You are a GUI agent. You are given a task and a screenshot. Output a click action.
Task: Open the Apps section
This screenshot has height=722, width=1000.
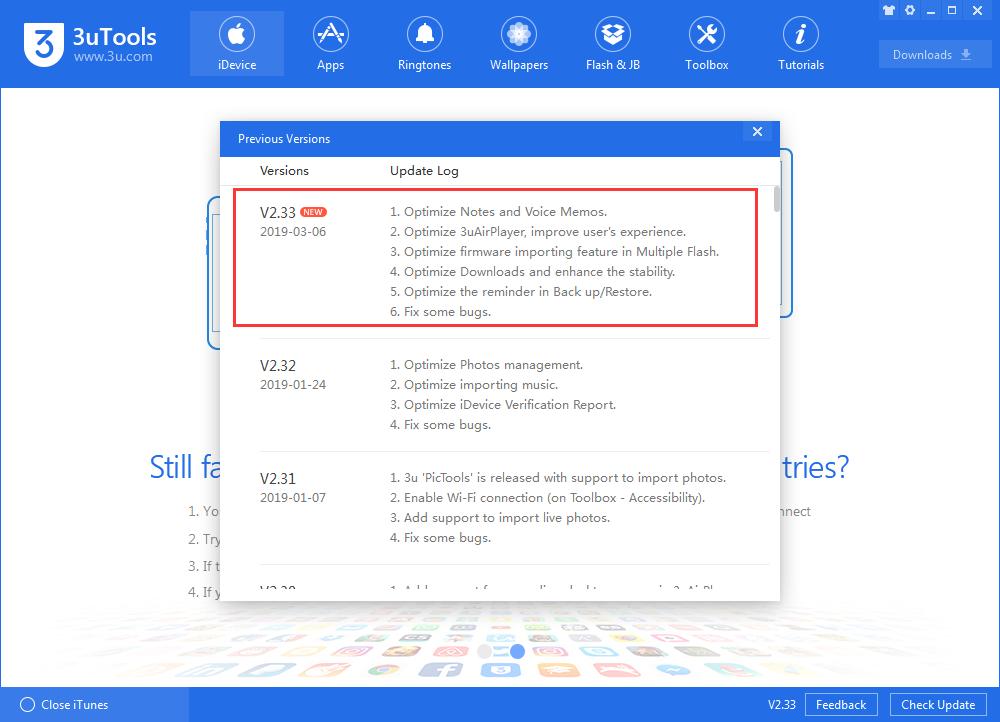tap(330, 44)
